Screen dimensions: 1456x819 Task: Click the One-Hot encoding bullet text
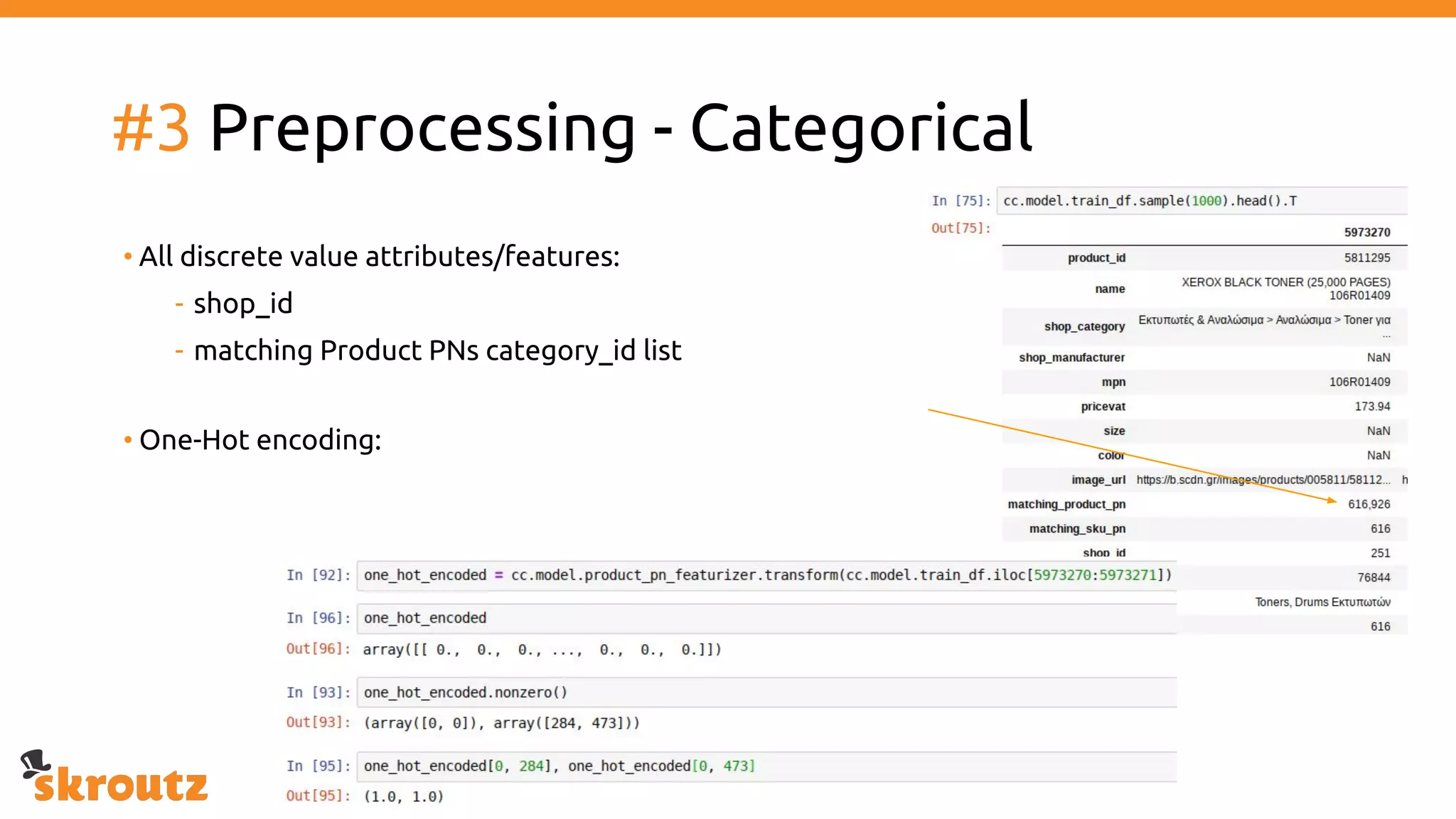tap(260, 440)
